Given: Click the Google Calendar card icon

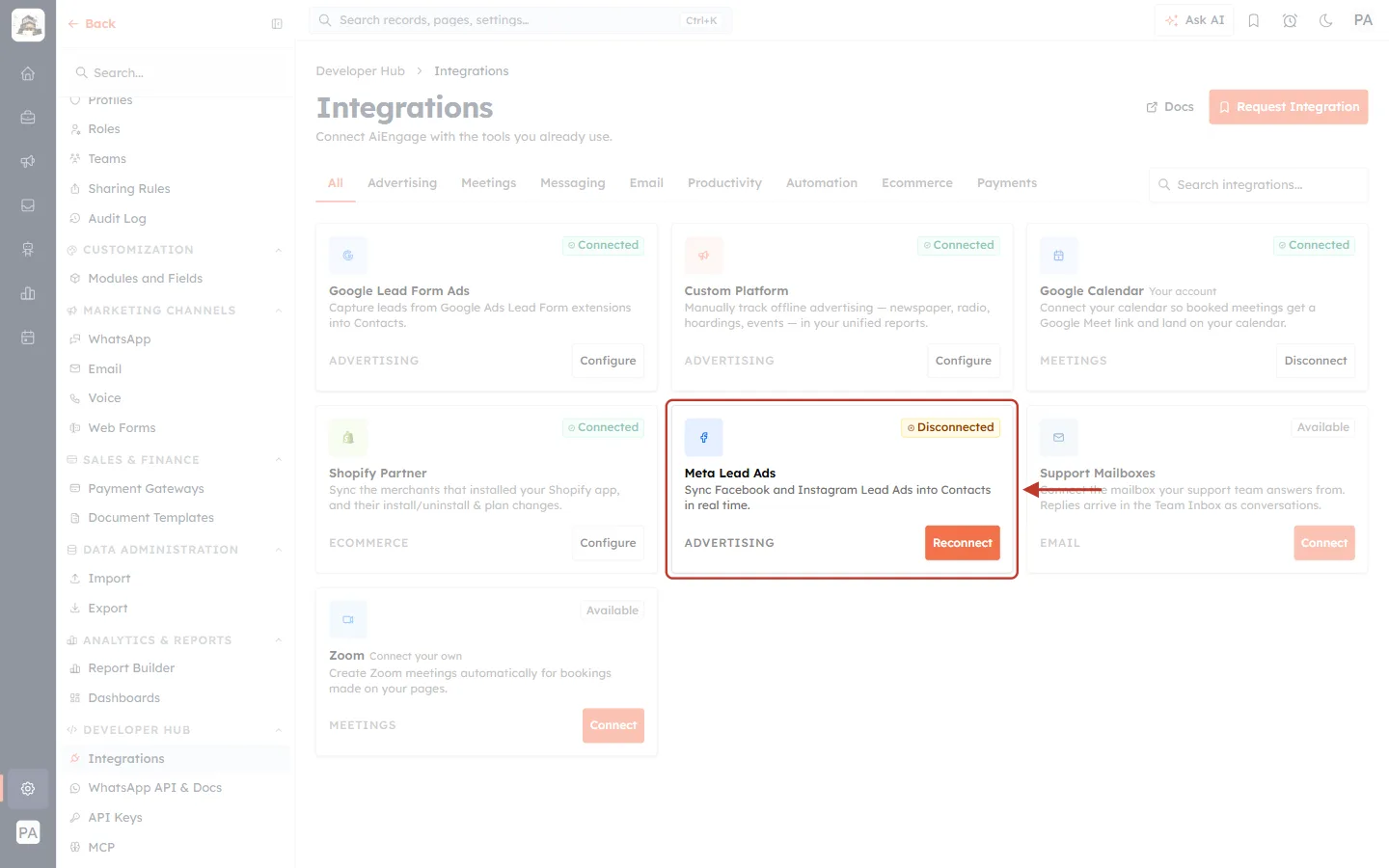Looking at the screenshot, I should pyautogui.click(x=1058, y=256).
